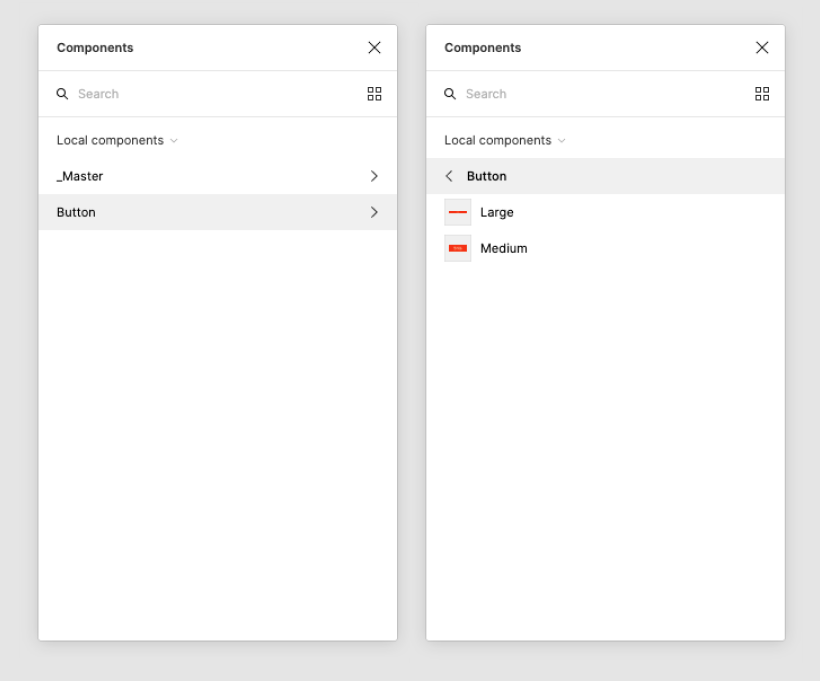Expand the chevron arrow beside _Master
The image size is (820, 681).
374,176
